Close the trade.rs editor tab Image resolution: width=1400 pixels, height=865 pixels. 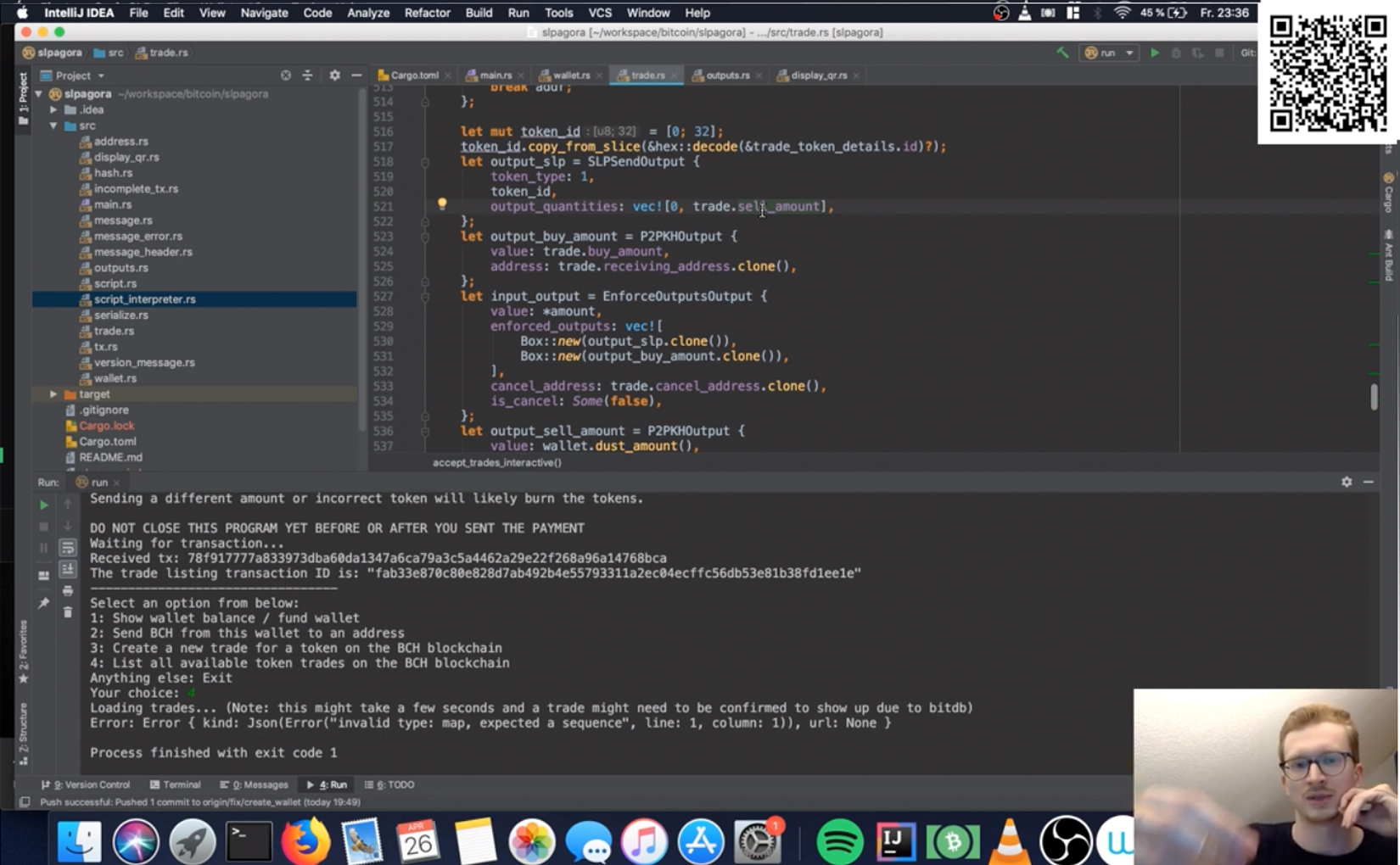pyautogui.click(x=675, y=75)
